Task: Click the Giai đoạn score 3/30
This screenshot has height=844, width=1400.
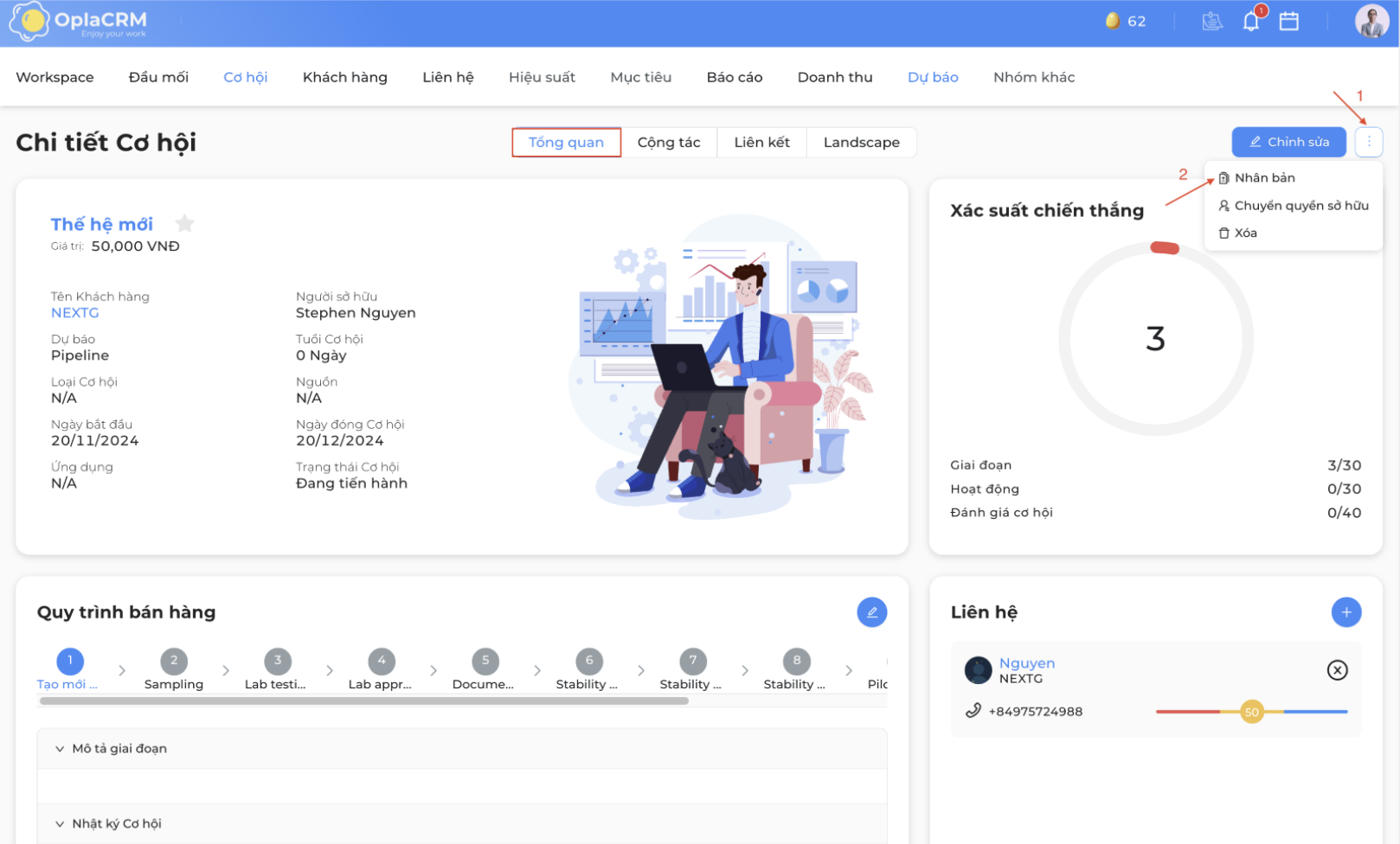Action: click(1345, 465)
